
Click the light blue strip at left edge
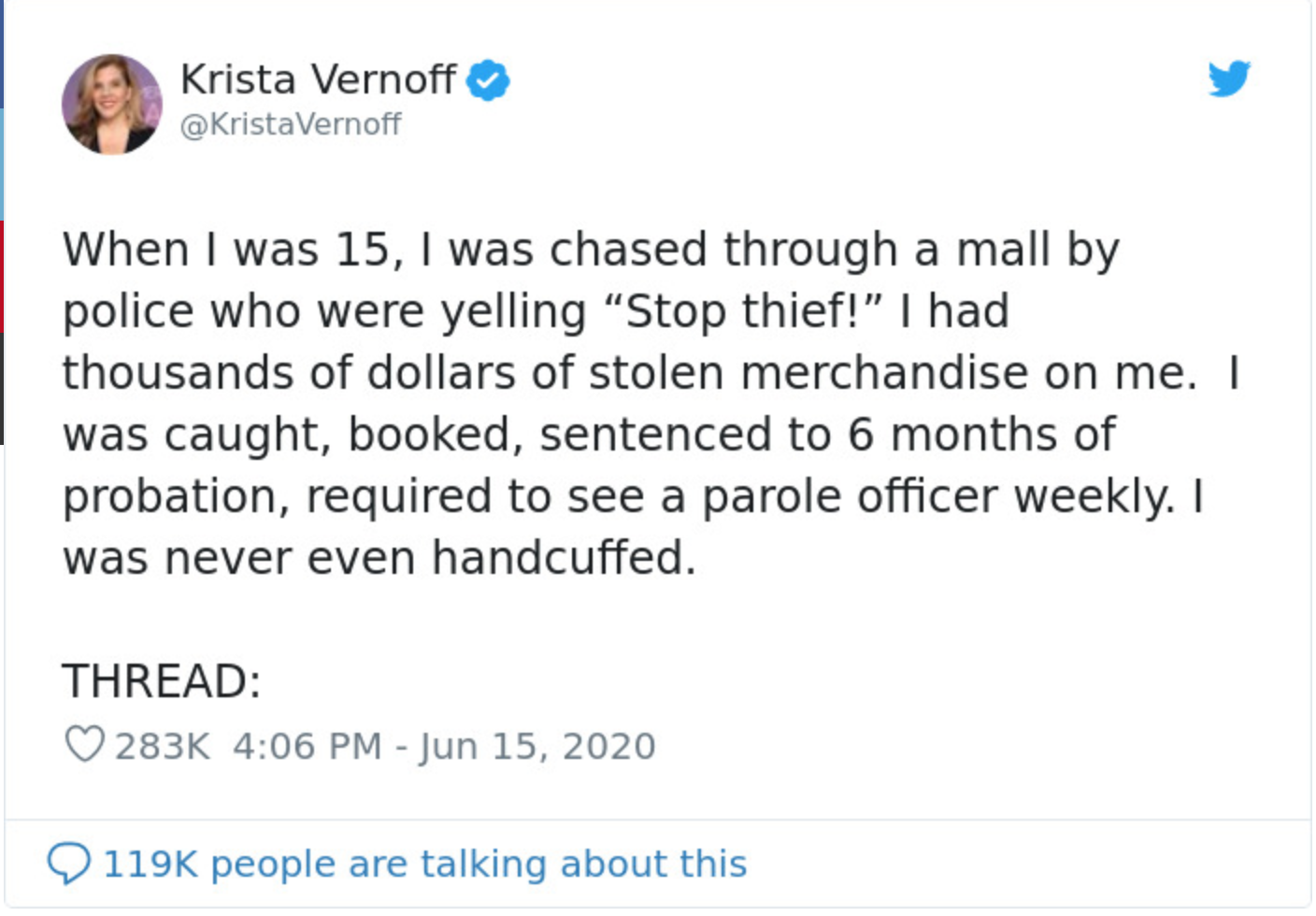click(2, 165)
